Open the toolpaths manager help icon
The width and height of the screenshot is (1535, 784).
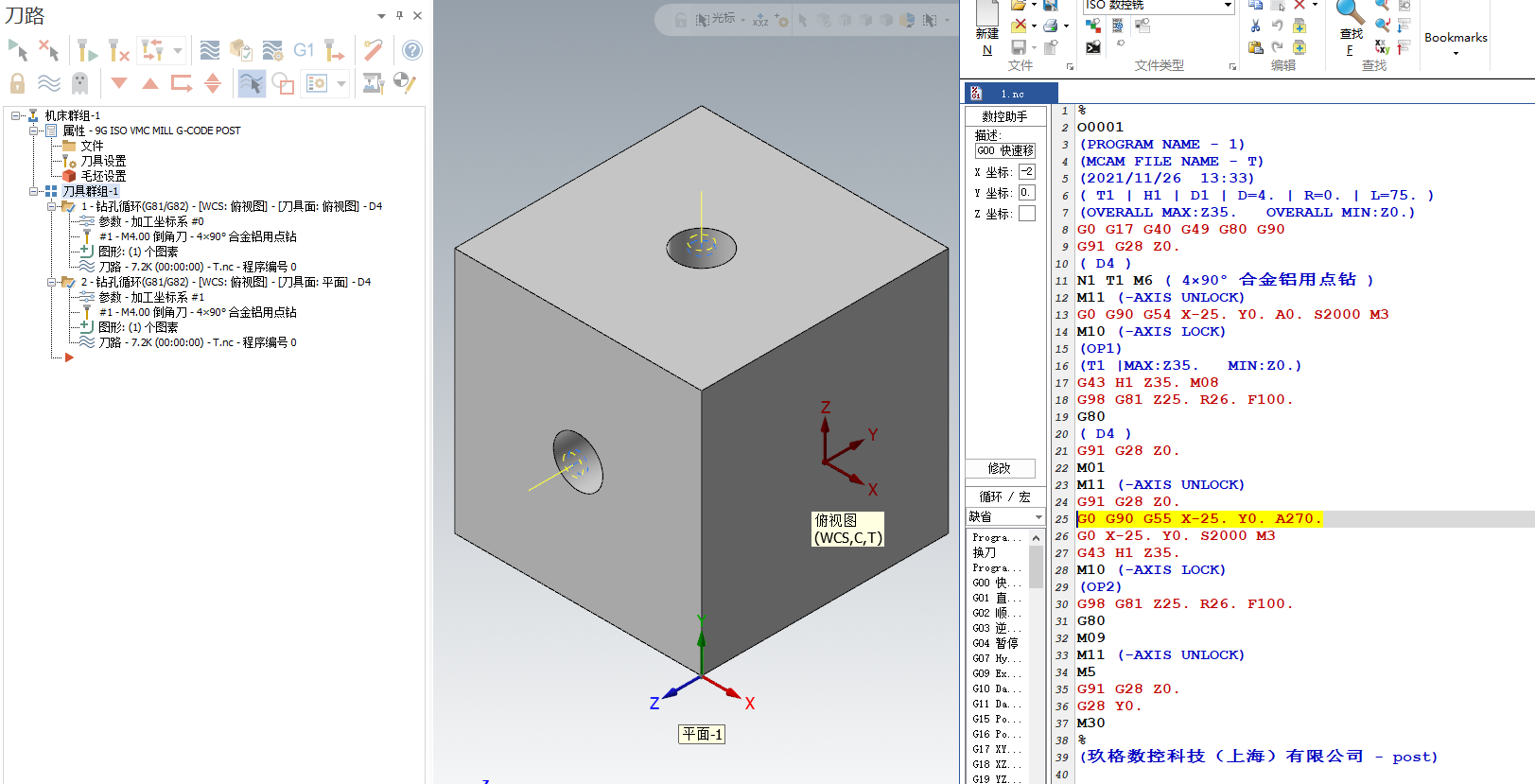coord(412,50)
